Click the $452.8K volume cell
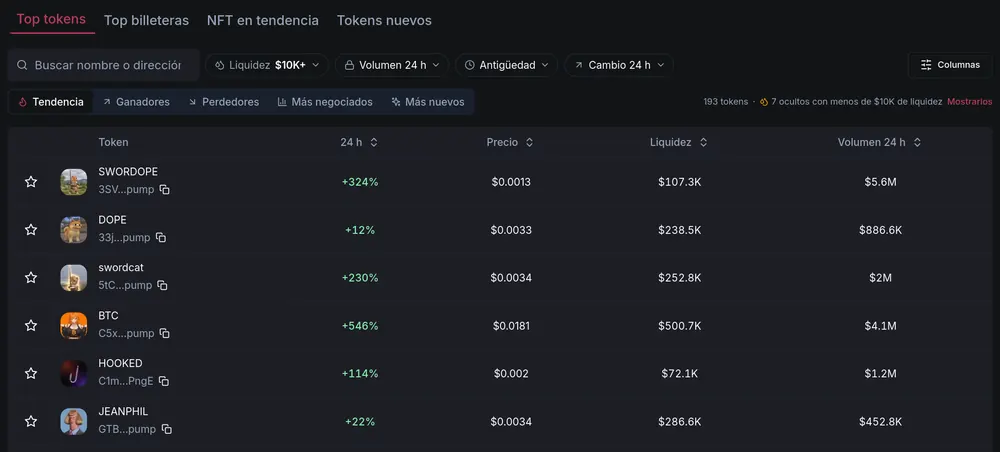Viewport: 1000px width, 452px height. click(x=880, y=421)
